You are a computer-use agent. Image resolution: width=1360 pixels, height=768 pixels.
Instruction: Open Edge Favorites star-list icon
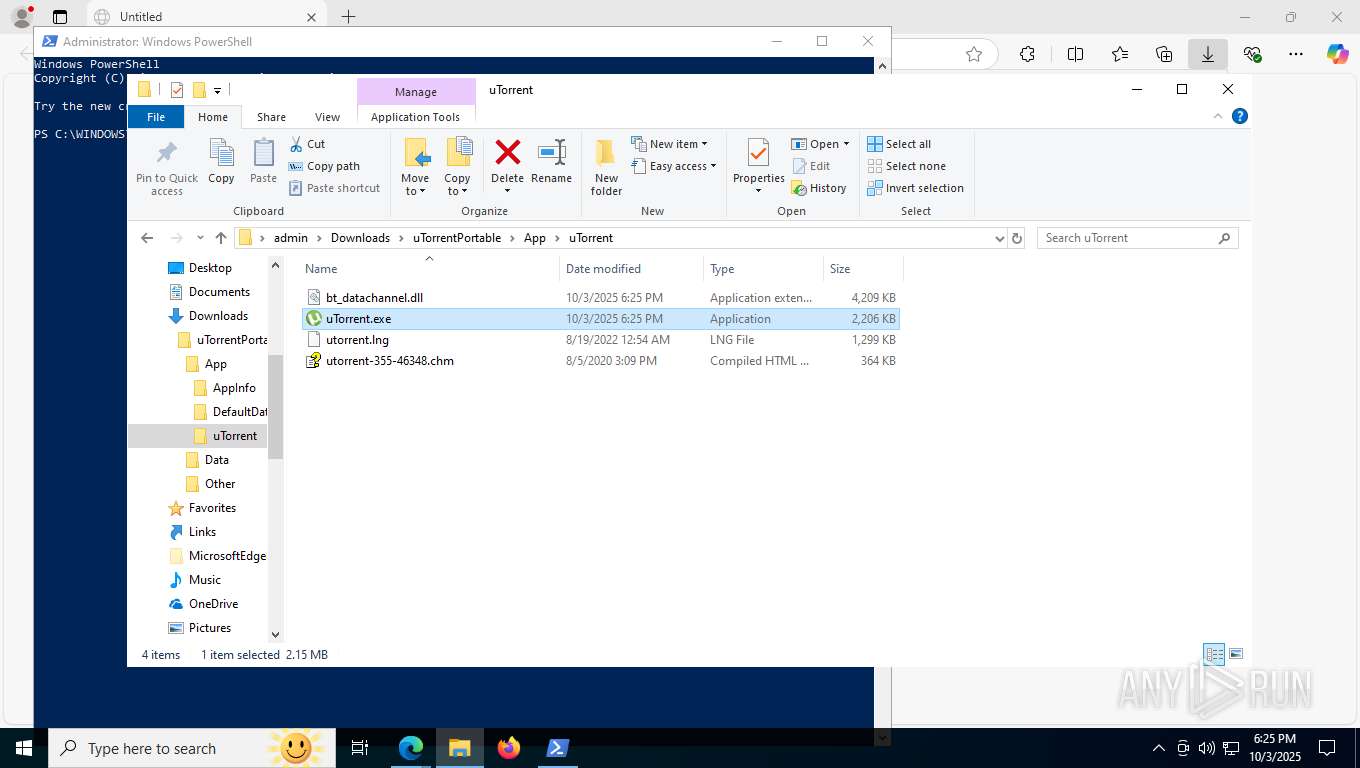click(1120, 54)
